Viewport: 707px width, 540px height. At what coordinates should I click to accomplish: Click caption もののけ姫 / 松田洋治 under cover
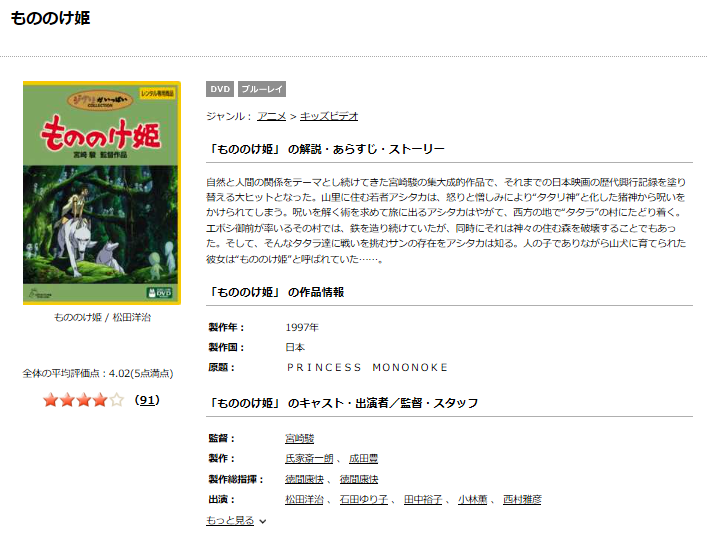click(102, 317)
